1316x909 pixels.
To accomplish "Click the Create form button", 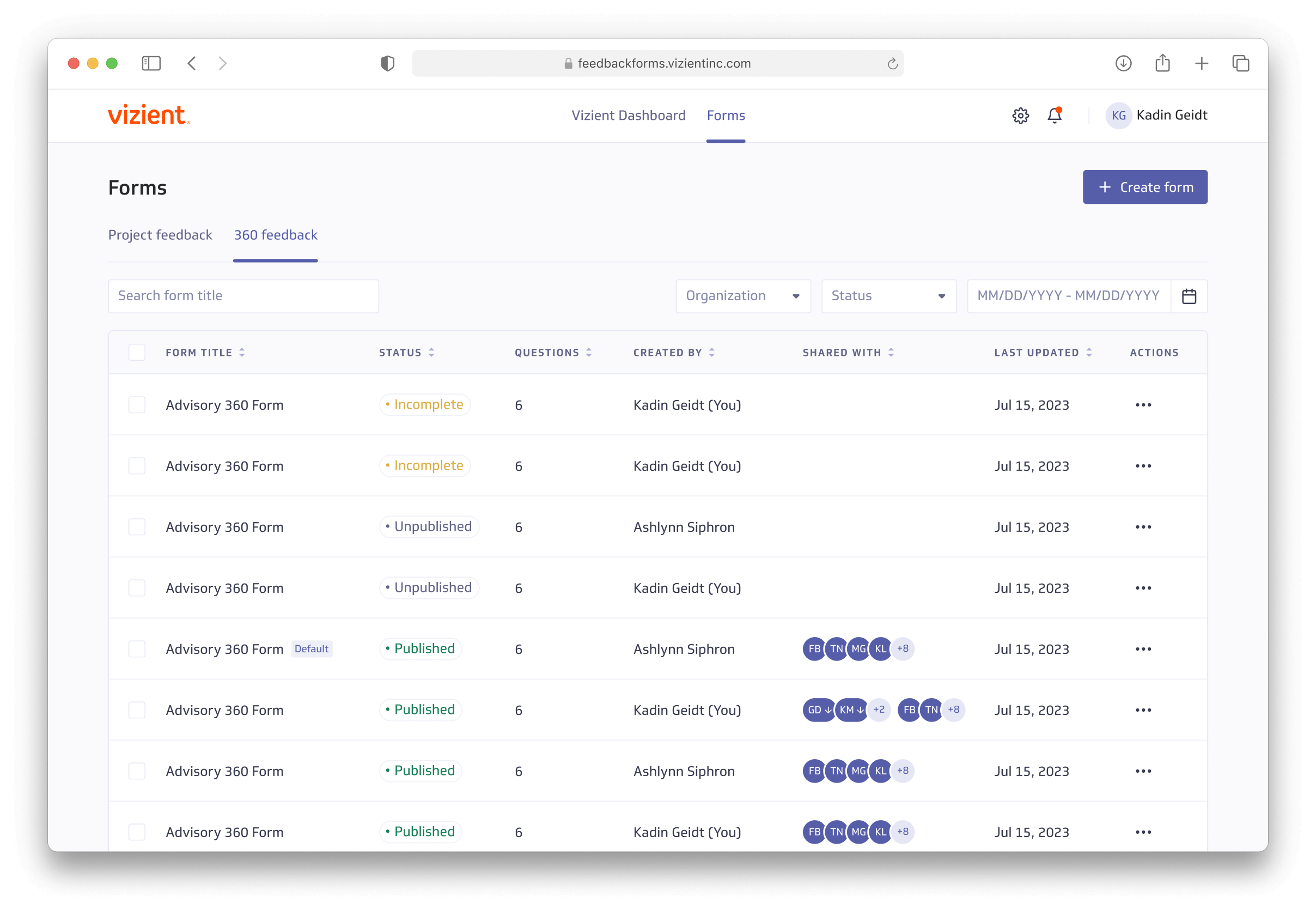I will 1144,187.
